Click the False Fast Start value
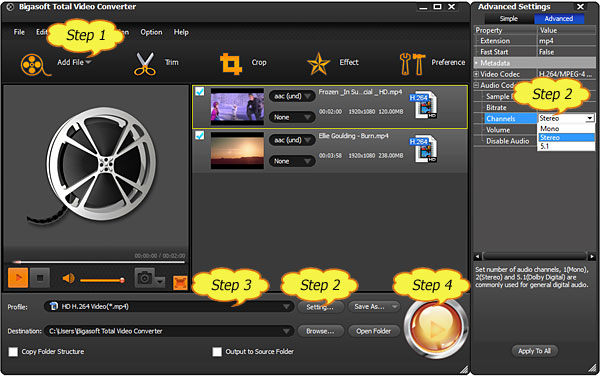Screen dimensions: 600x376 [566, 52]
